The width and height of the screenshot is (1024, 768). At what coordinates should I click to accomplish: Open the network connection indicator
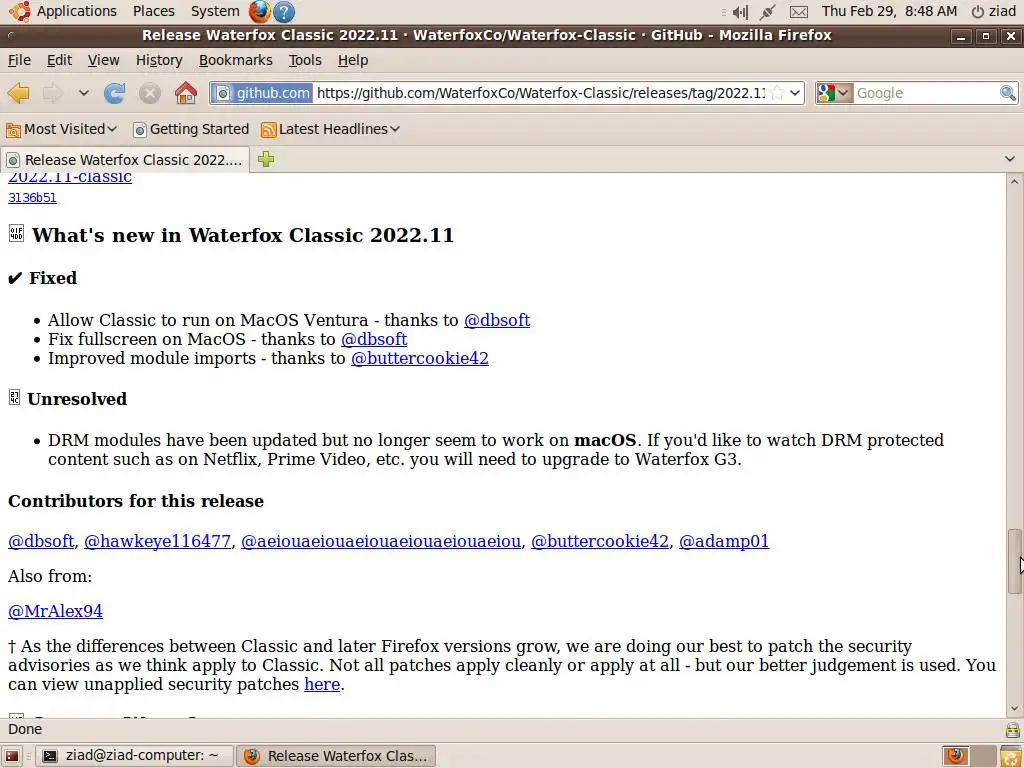(768, 11)
